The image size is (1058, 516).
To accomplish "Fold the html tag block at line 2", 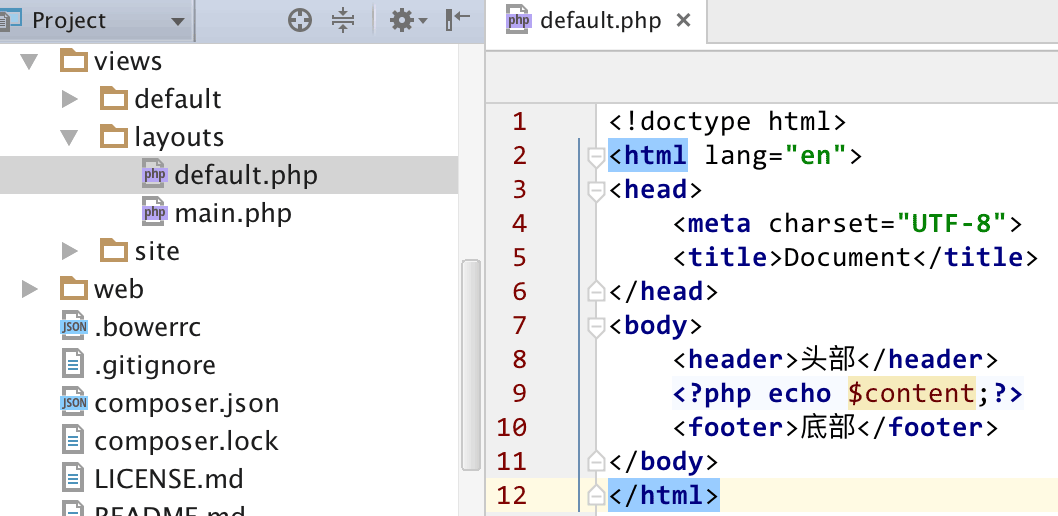I will 596,156.
